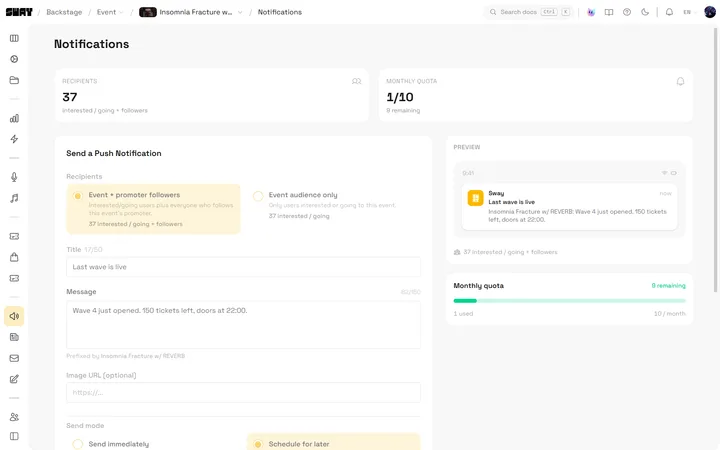Click the 1 used label
The height and width of the screenshot is (450, 720).
click(x=463, y=314)
